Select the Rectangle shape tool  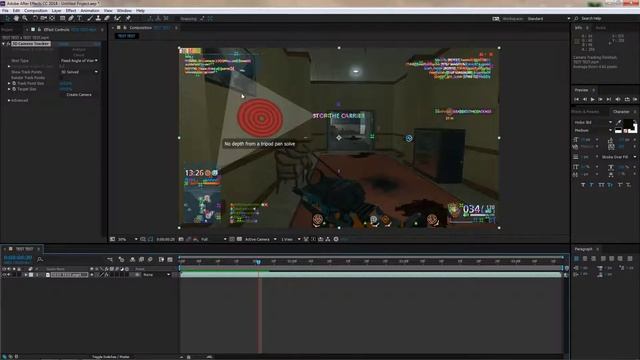(x=62, y=18)
